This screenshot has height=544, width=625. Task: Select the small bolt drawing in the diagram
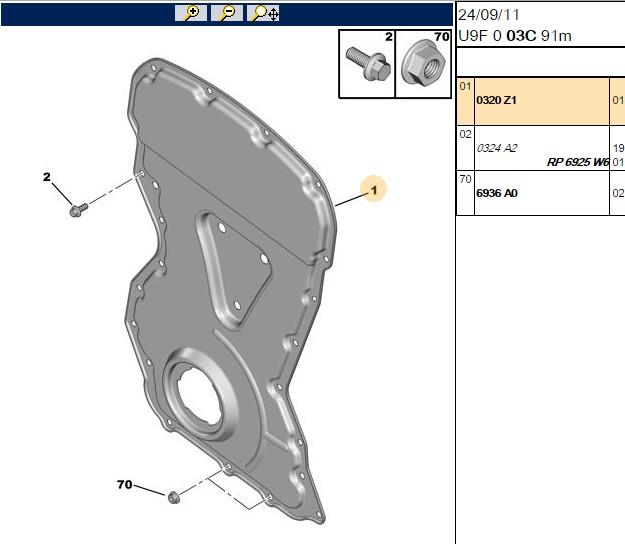tap(79, 210)
